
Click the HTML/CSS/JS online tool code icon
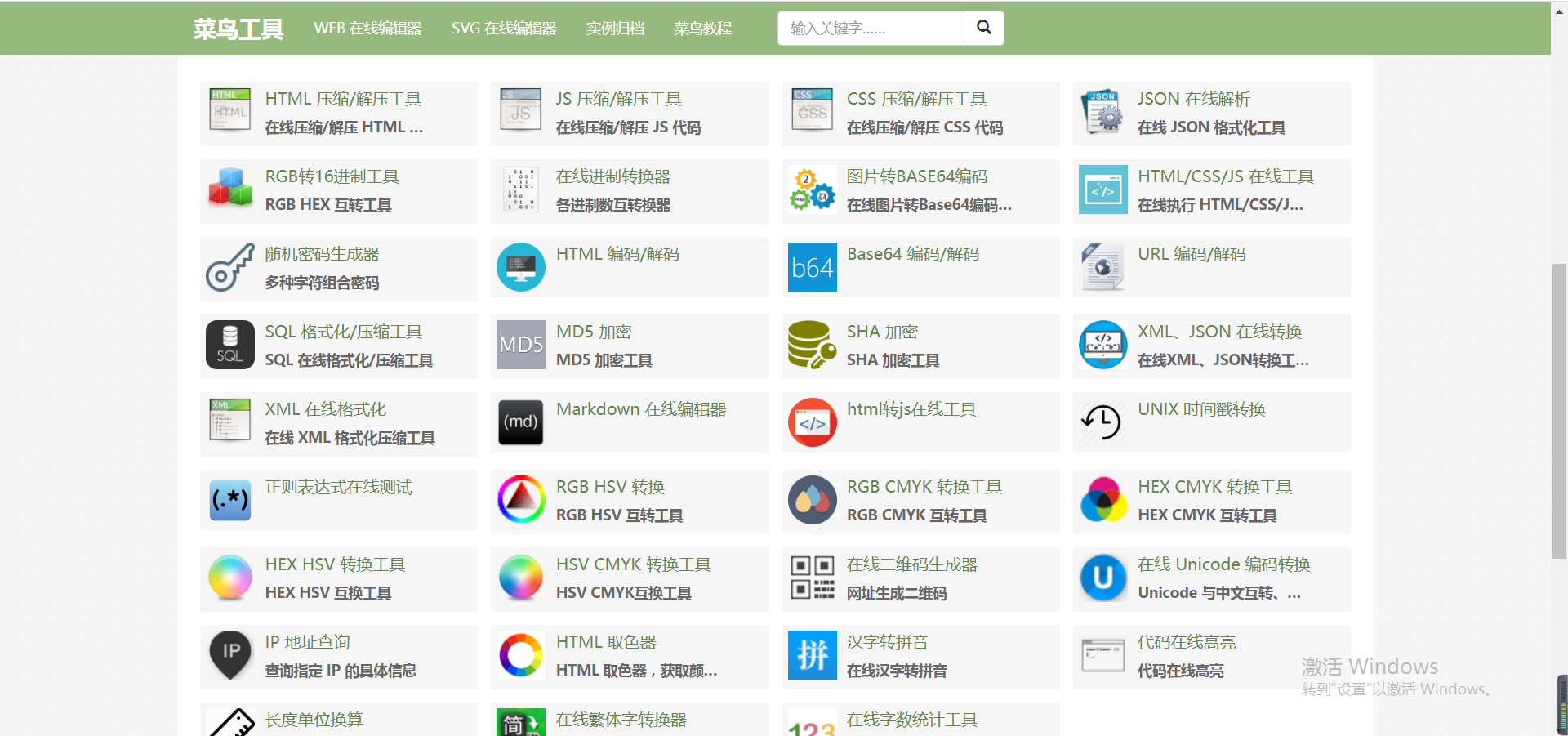point(1103,190)
